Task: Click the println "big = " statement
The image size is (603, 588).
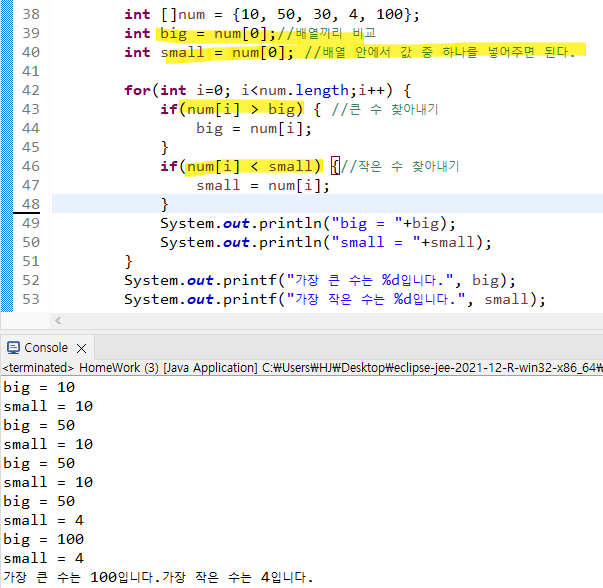Action: (308, 223)
